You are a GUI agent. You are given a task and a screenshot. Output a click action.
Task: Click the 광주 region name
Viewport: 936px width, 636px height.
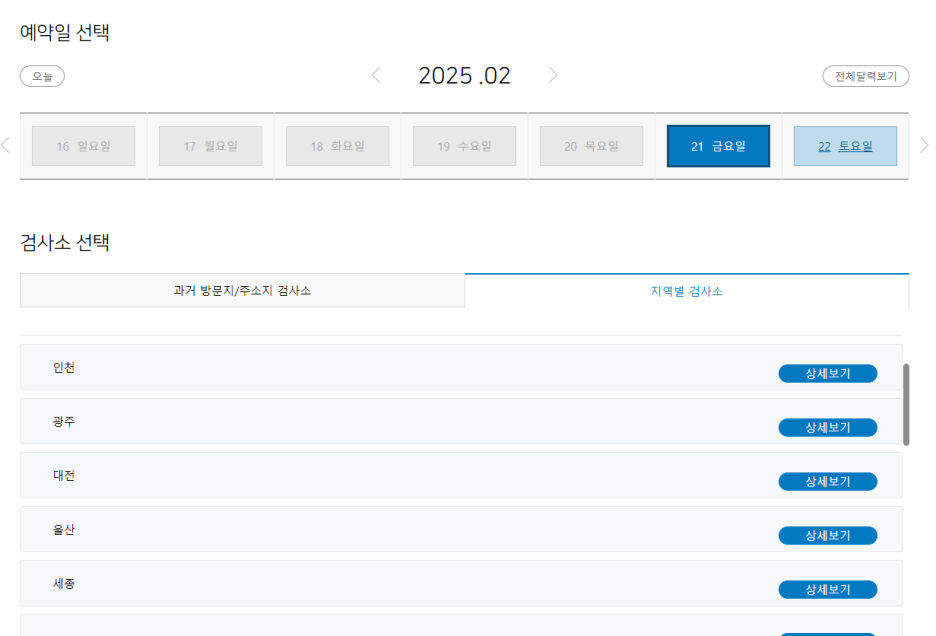pyautogui.click(x=64, y=422)
